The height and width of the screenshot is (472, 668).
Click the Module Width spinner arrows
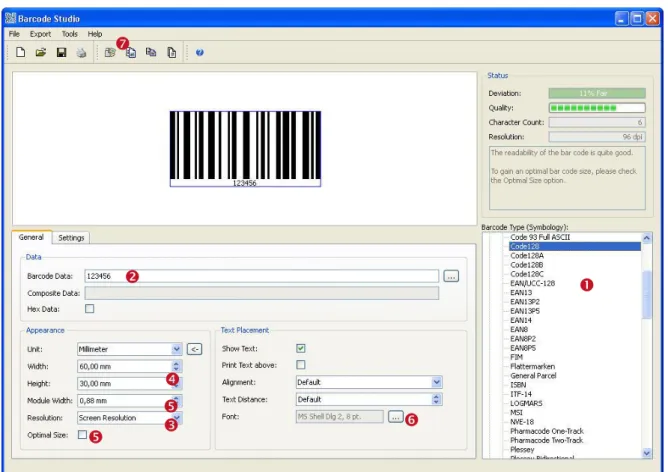tap(176, 400)
